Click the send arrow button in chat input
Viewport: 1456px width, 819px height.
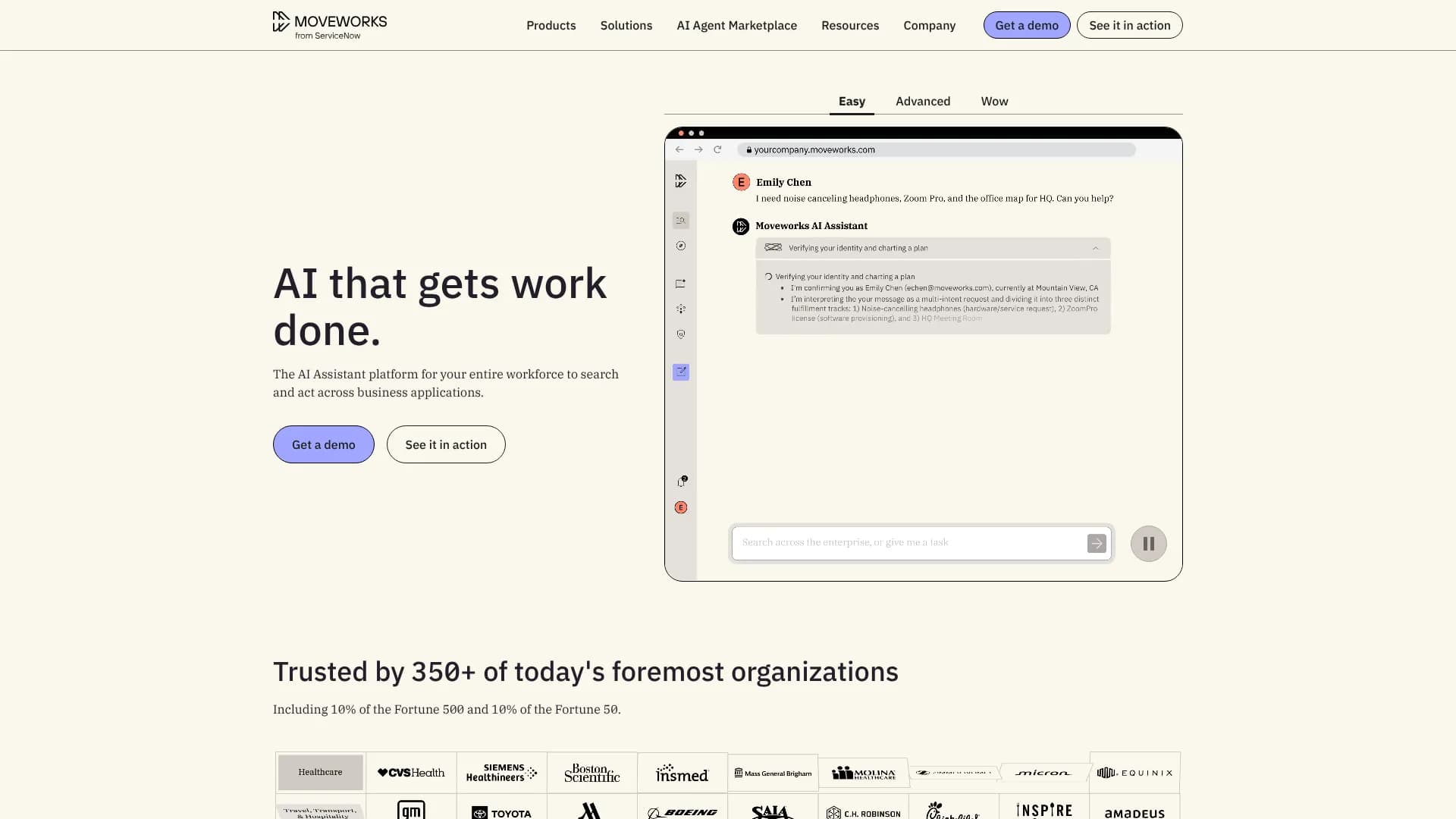pos(1097,543)
